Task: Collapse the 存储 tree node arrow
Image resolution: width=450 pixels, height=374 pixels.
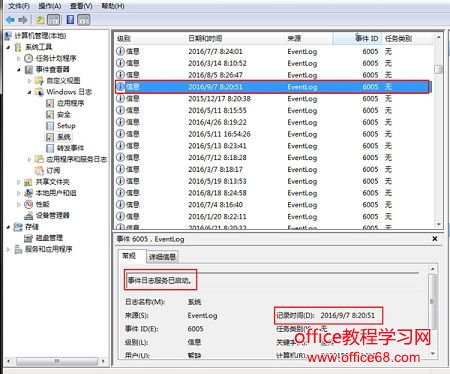Action: tap(8, 227)
